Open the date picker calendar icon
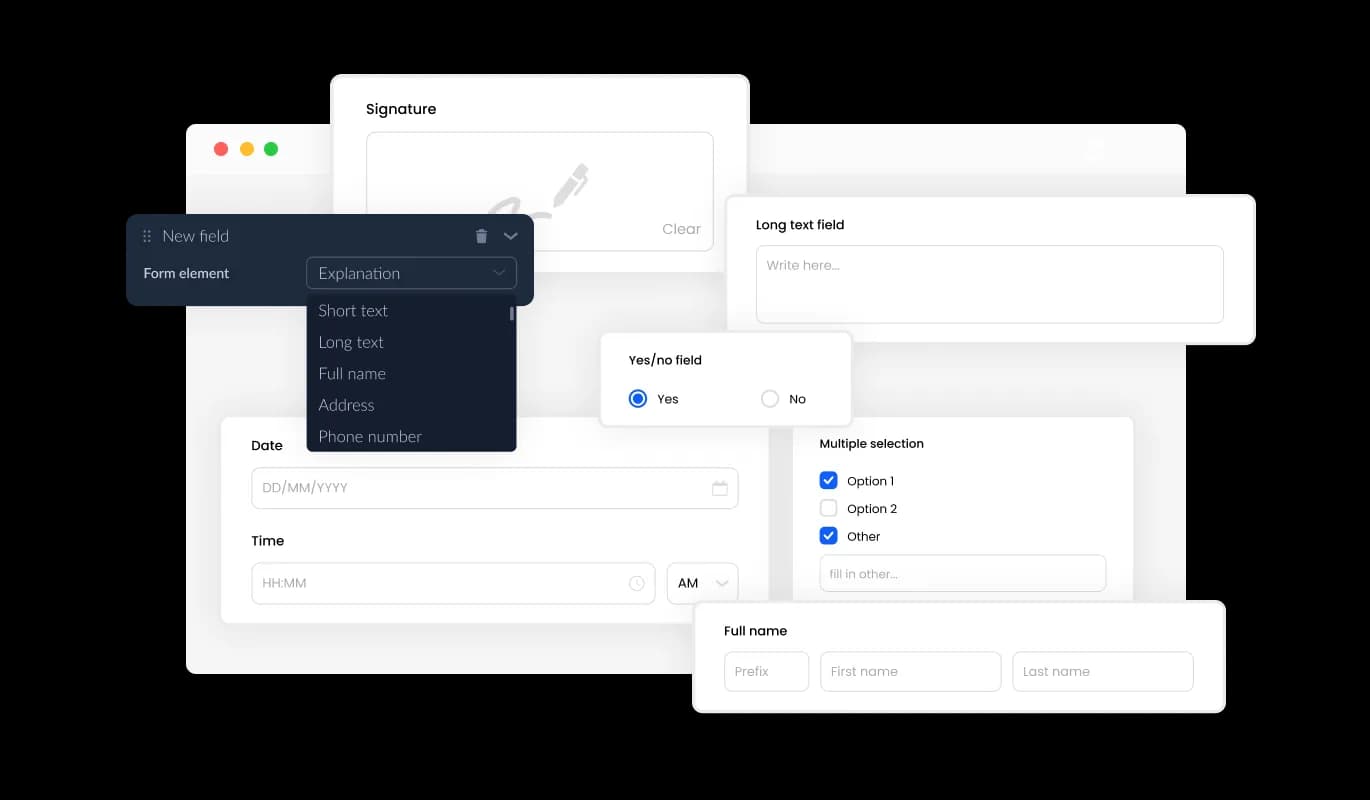 (720, 488)
